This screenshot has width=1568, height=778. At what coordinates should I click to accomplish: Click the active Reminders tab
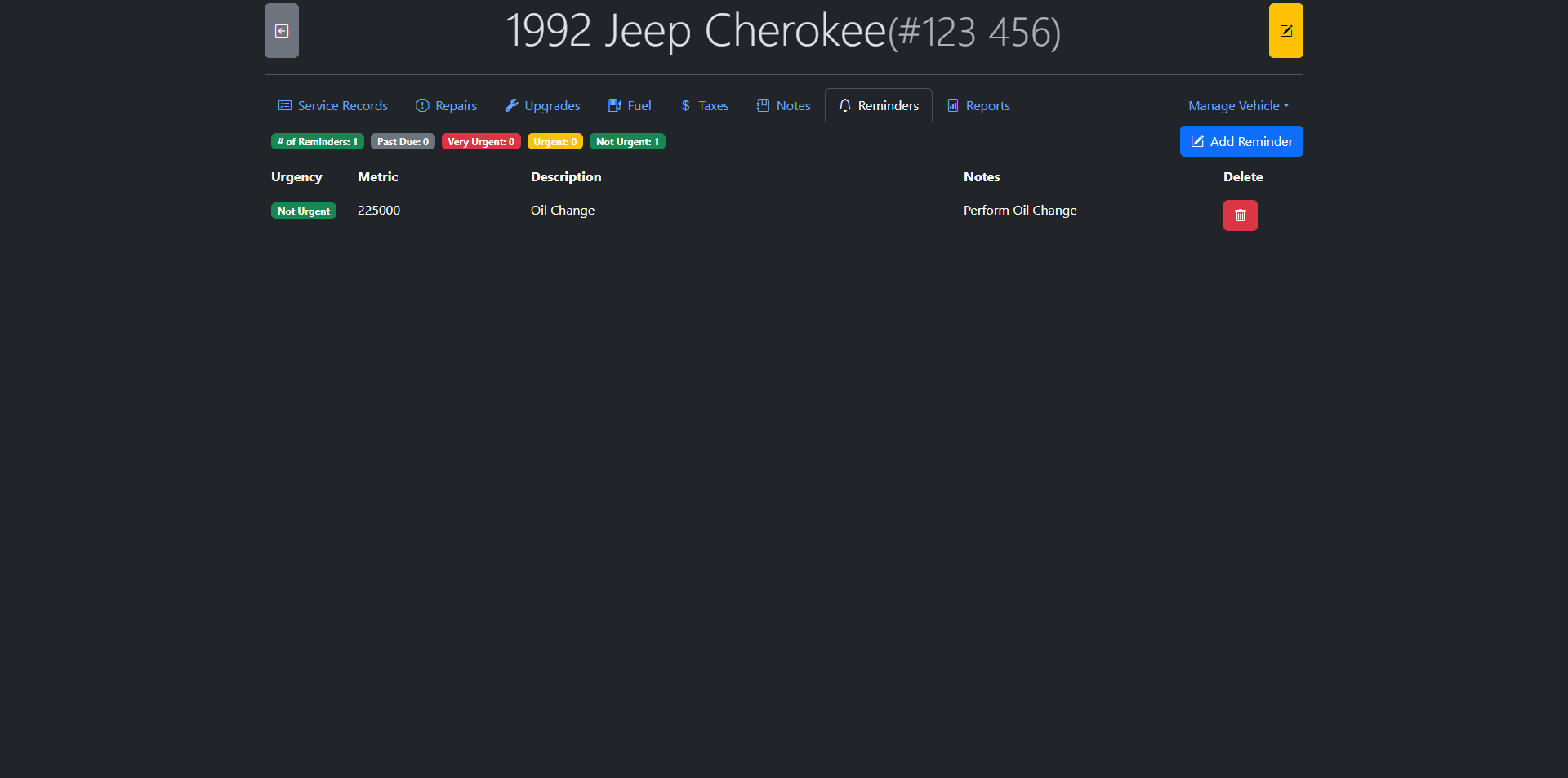point(879,106)
